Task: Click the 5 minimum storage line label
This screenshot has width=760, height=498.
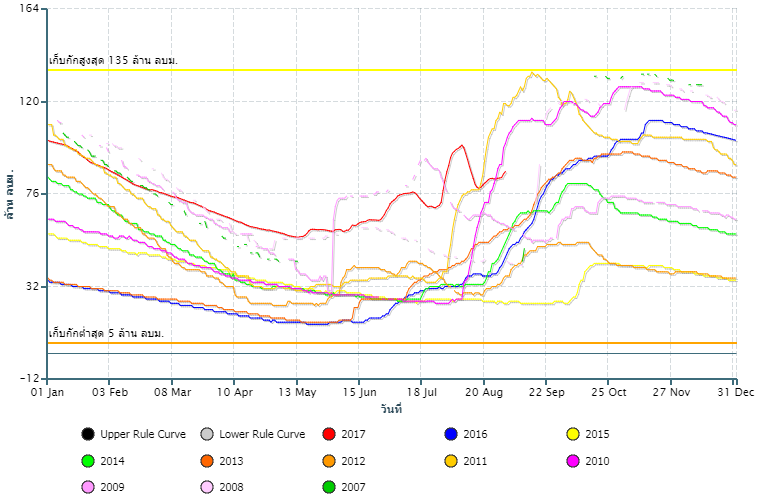Action: click(106, 333)
